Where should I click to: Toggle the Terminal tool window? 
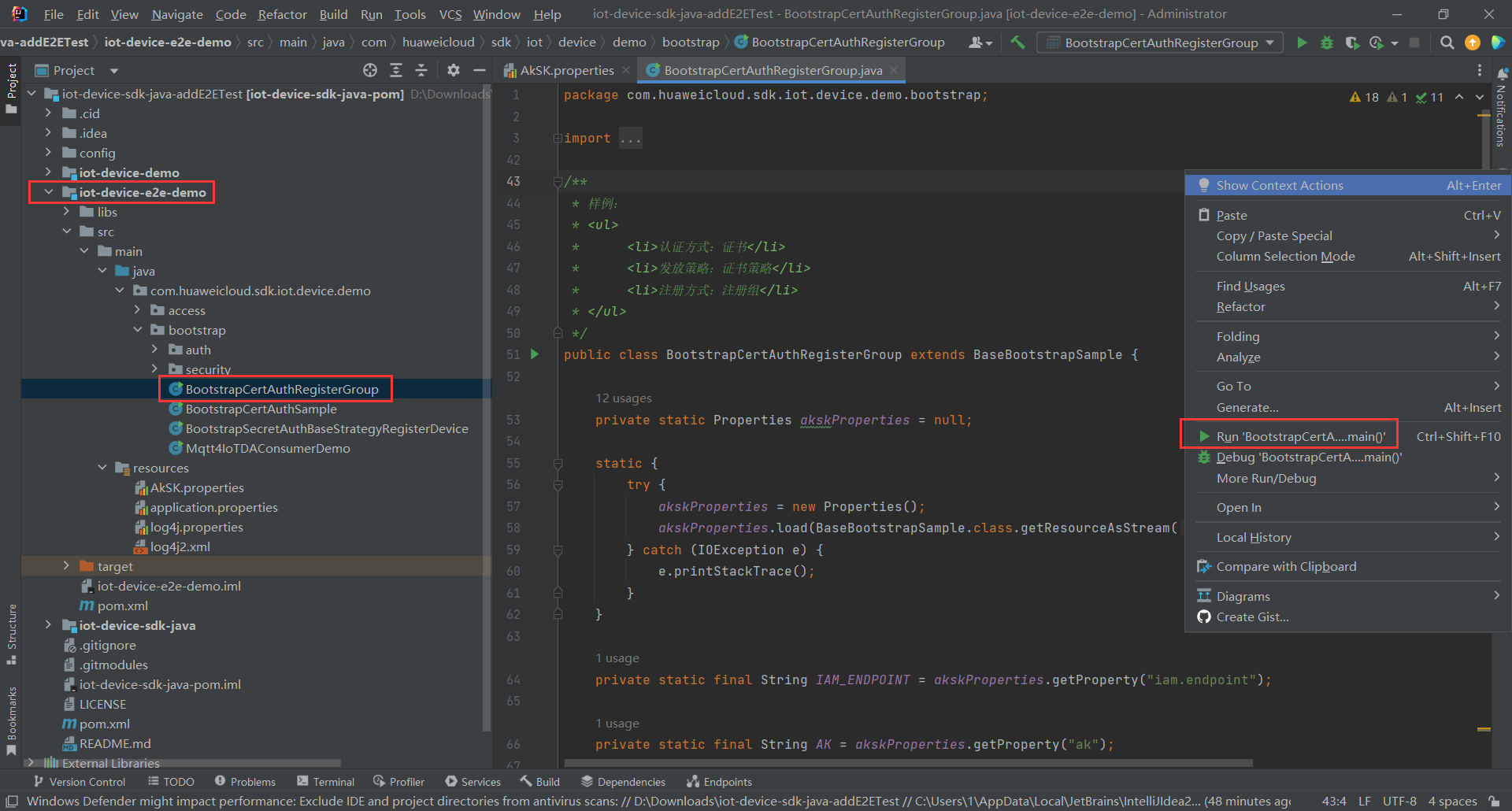point(325,781)
